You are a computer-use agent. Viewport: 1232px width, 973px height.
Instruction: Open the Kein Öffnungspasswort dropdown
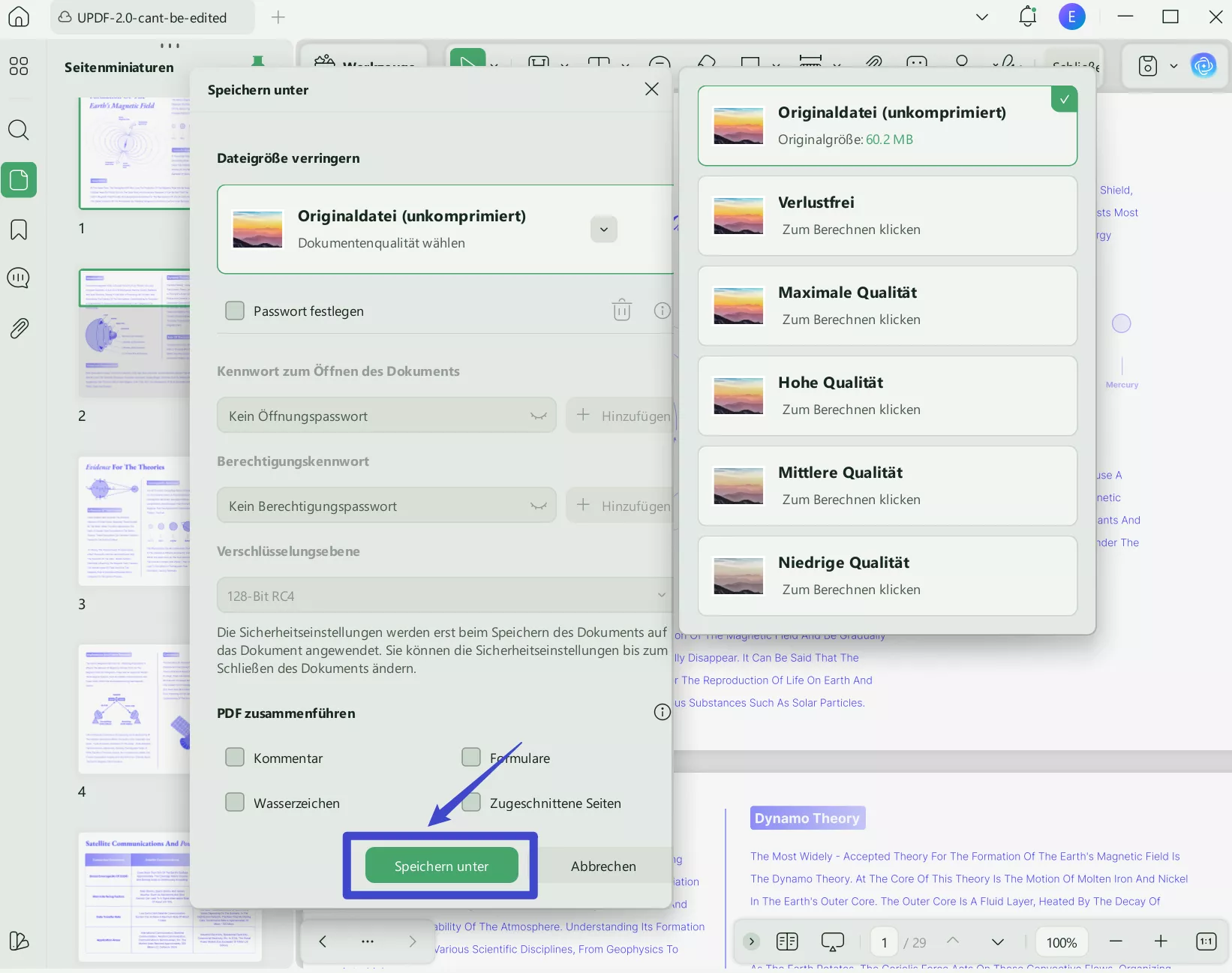[386, 416]
